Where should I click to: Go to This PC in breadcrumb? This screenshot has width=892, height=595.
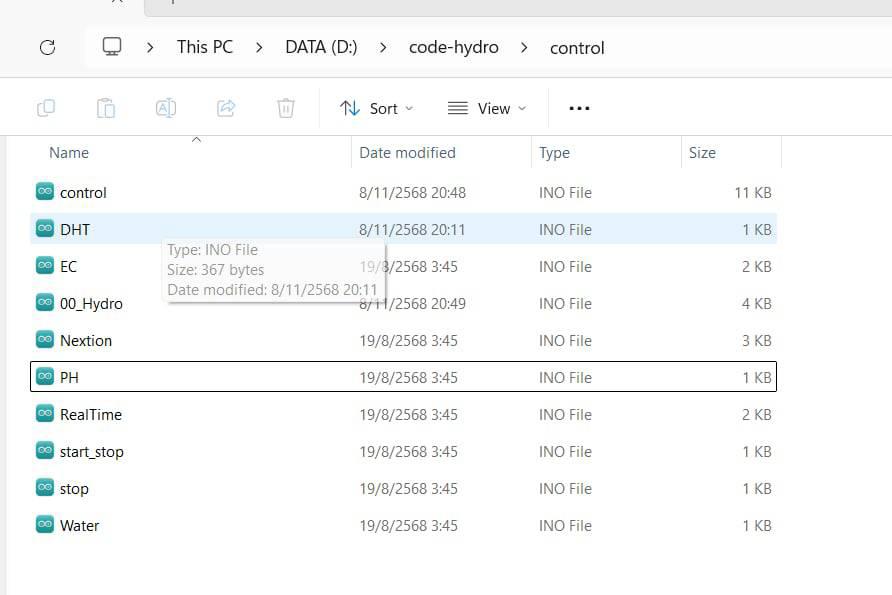pyautogui.click(x=204, y=47)
